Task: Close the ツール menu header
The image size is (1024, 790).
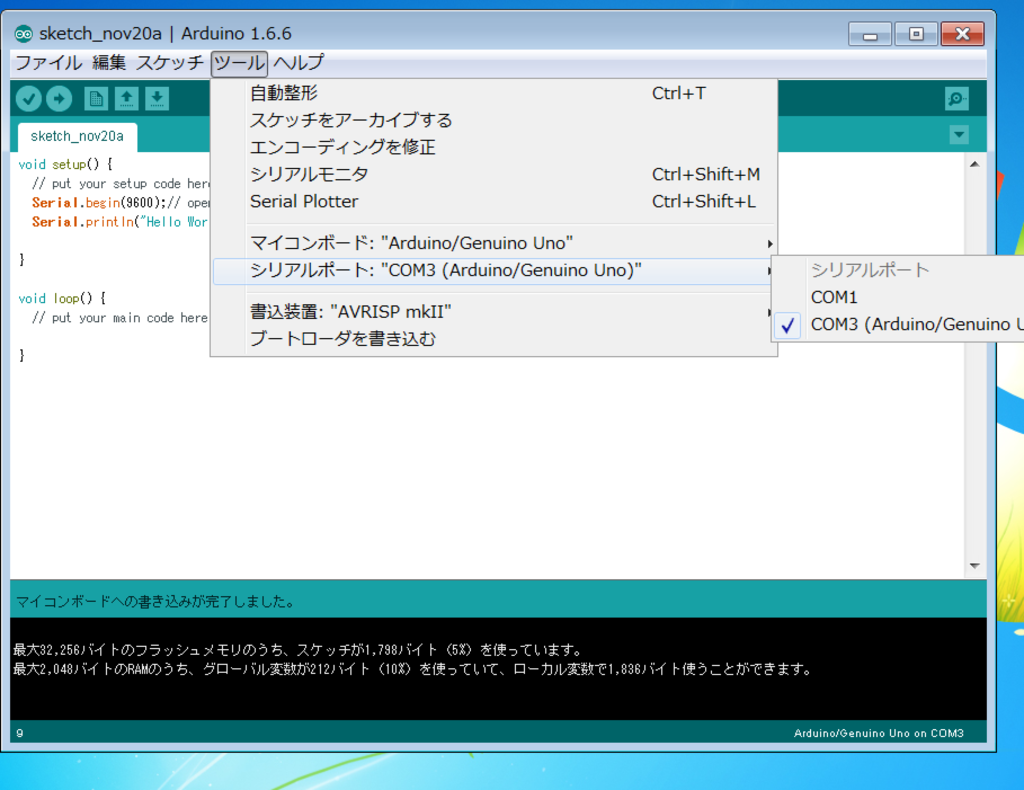Action: (239, 63)
